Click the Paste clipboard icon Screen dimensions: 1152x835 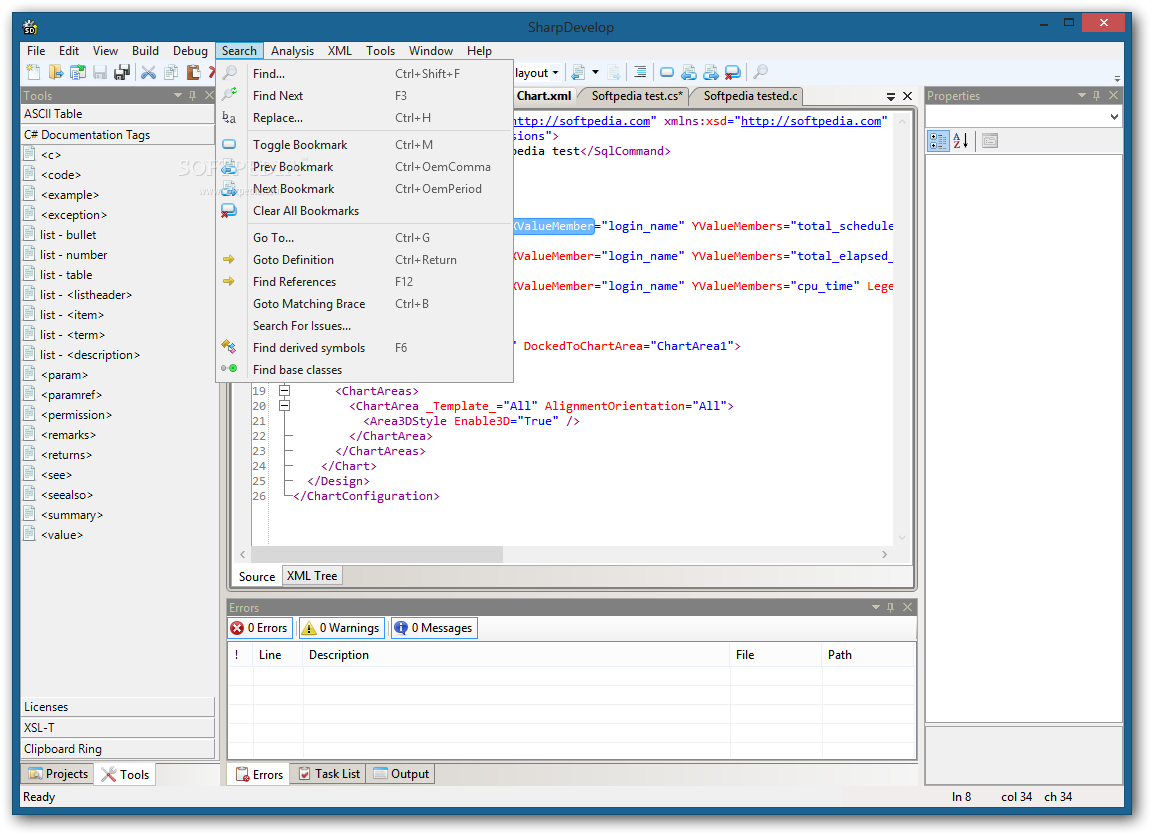[192, 72]
